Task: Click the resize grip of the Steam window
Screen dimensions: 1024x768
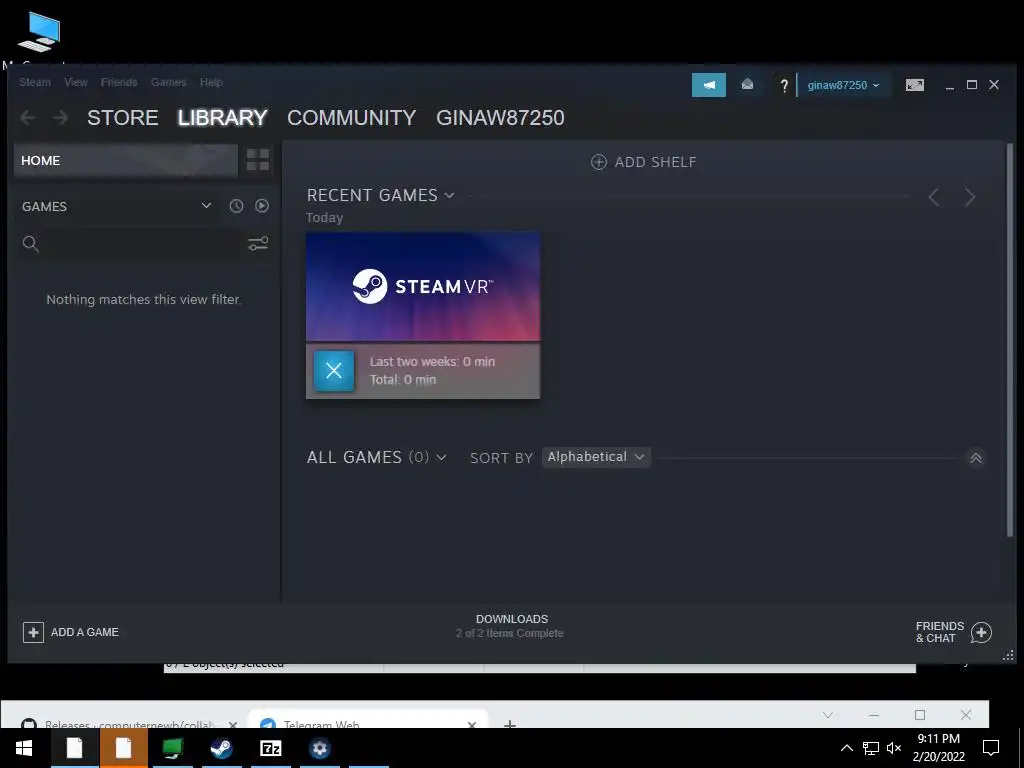Action: (1008, 655)
